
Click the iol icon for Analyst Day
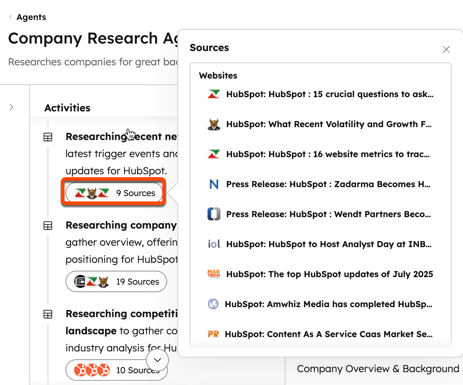(x=214, y=244)
